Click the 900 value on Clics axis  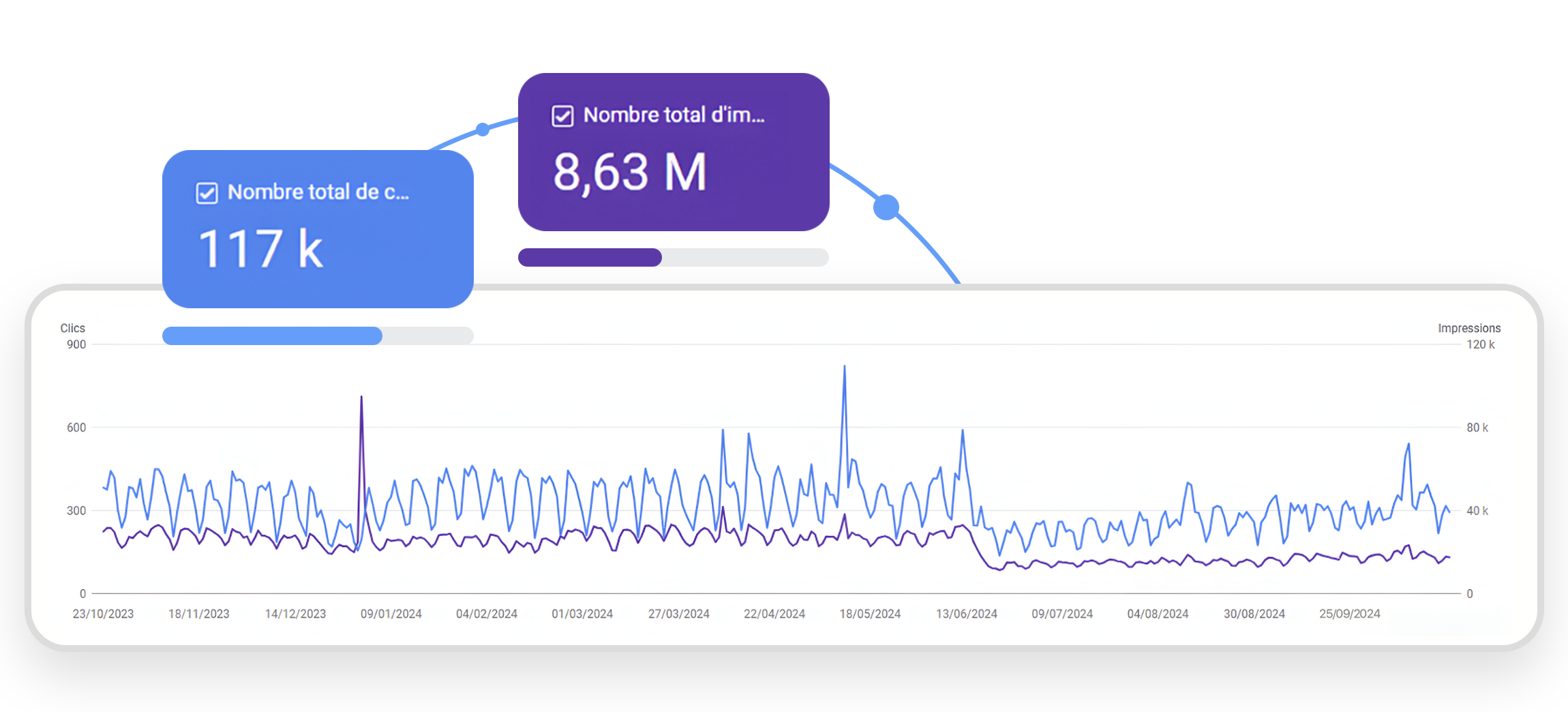click(76, 344)
